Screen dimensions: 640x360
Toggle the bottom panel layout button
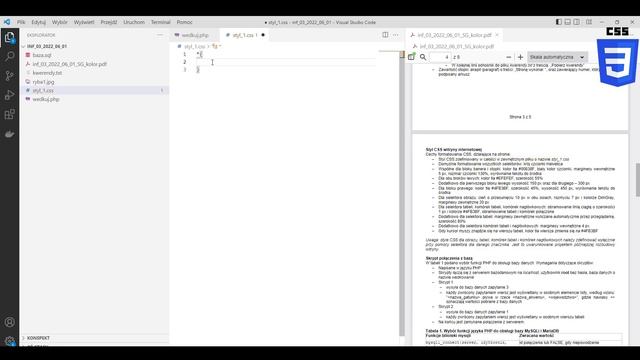click(x=567, y=22)
